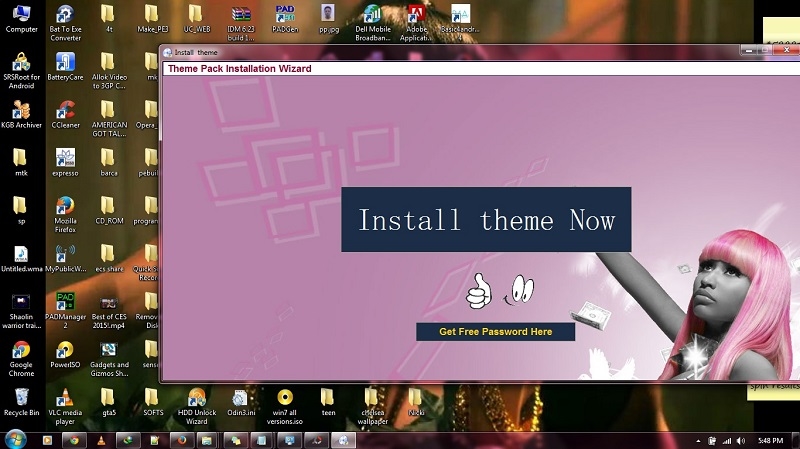The width and height of the screenshot is (800, 449).
Task: Open the gta5 folder on the desktop
Action: [108, 397]
